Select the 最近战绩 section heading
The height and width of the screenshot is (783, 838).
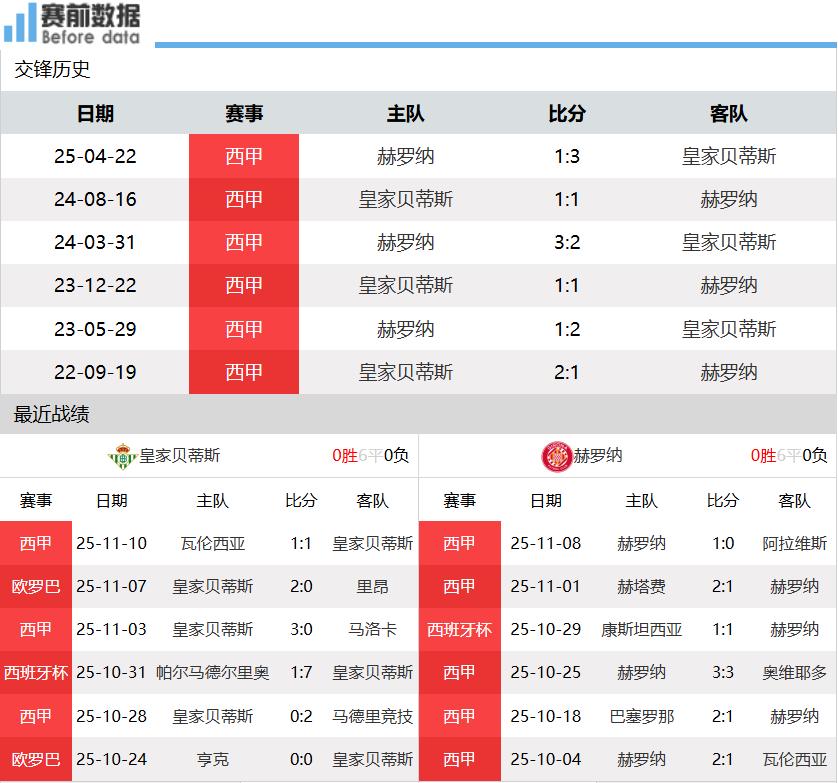(51, 414)
